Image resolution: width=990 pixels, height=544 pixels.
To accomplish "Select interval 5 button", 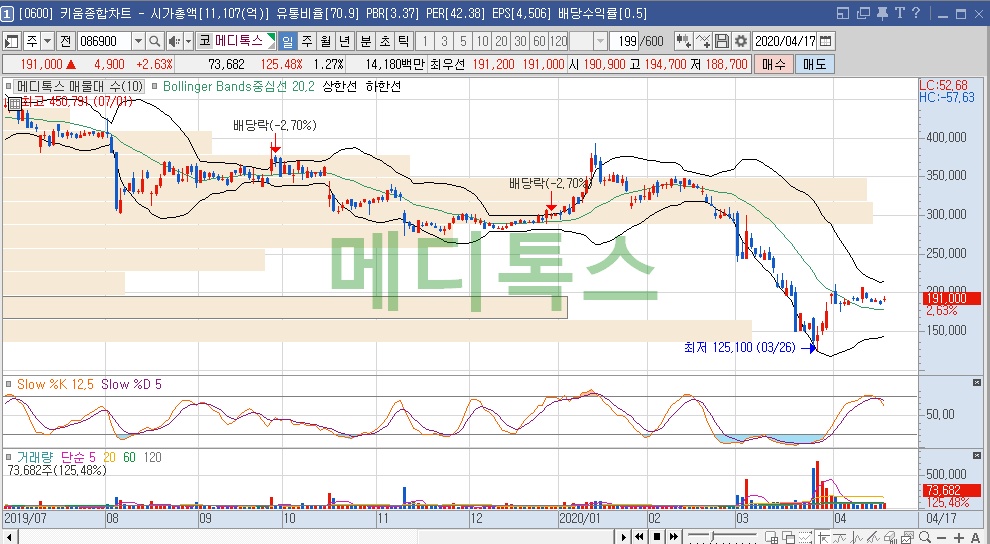I will pos(463,42).
